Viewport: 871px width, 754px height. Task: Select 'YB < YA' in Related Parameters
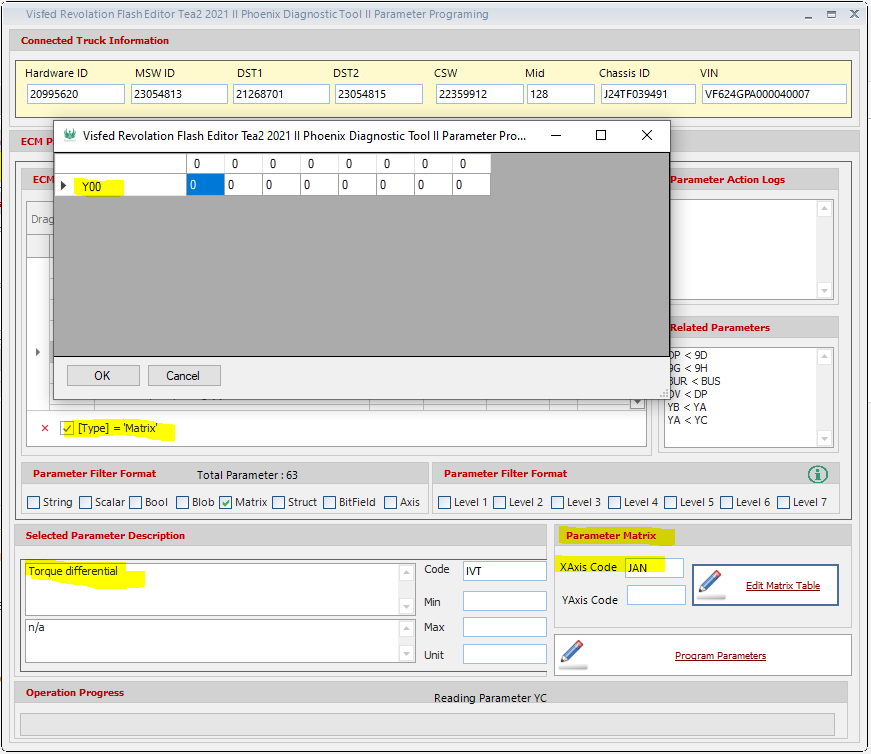coord(687,407)
